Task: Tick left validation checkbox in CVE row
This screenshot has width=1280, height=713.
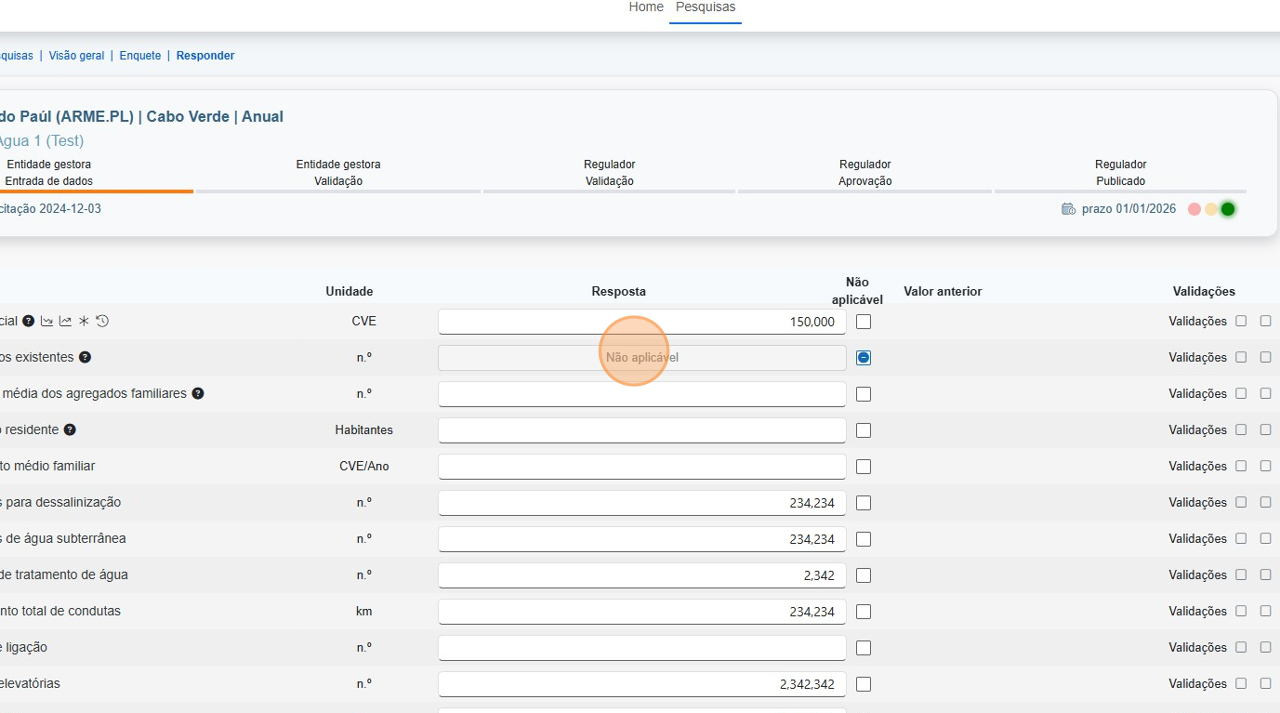Action: tap(1241, 321)
